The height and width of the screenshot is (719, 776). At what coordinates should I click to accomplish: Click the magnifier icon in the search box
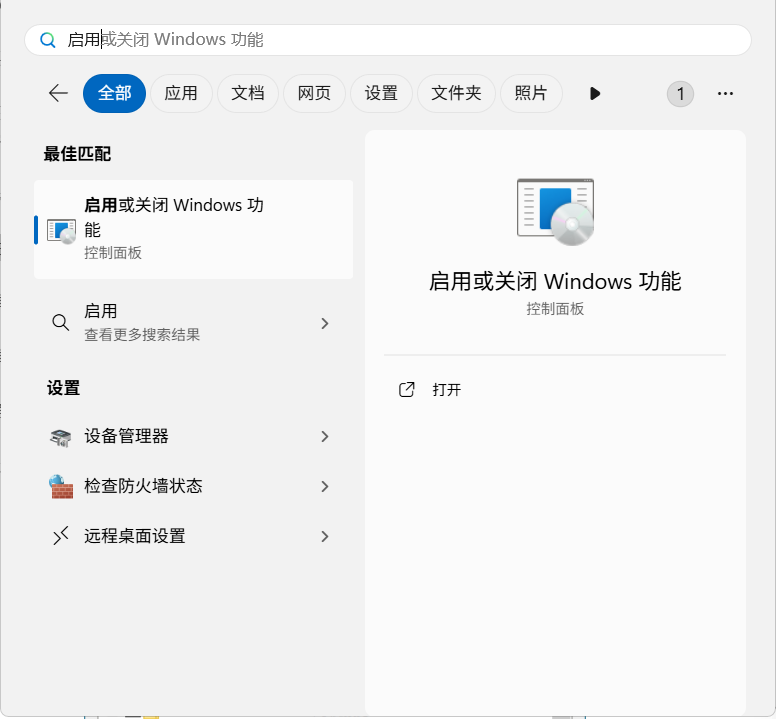click(x=47, y=40)
